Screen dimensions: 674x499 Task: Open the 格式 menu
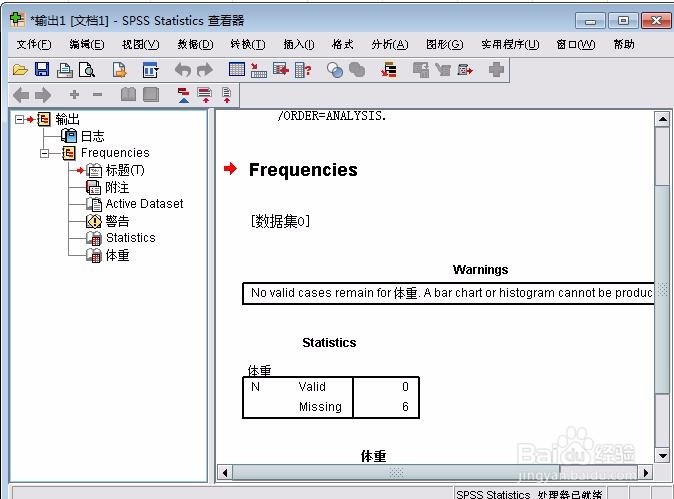coord(342,44)
